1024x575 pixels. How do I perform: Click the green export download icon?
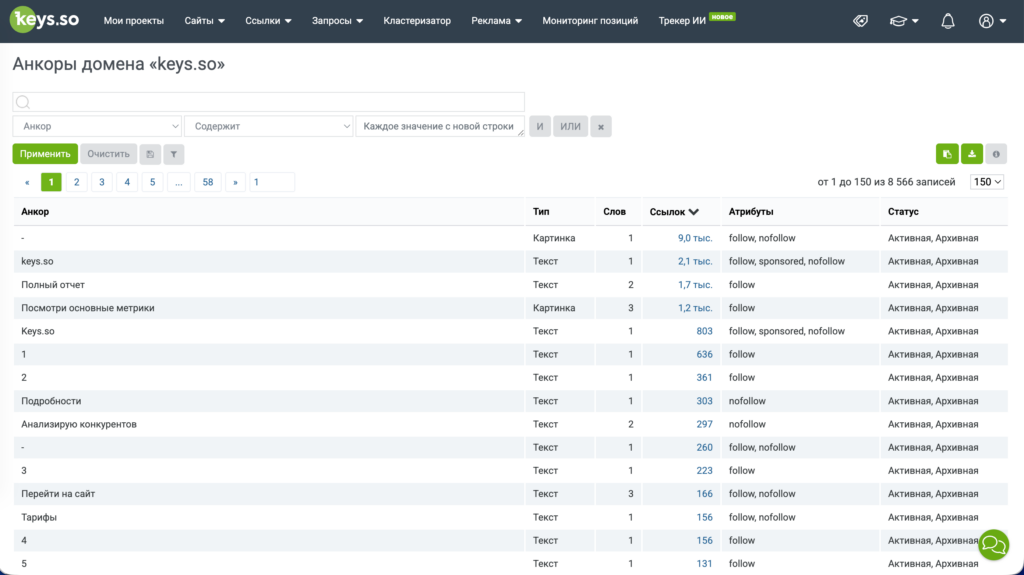click(x=972, y=154)
